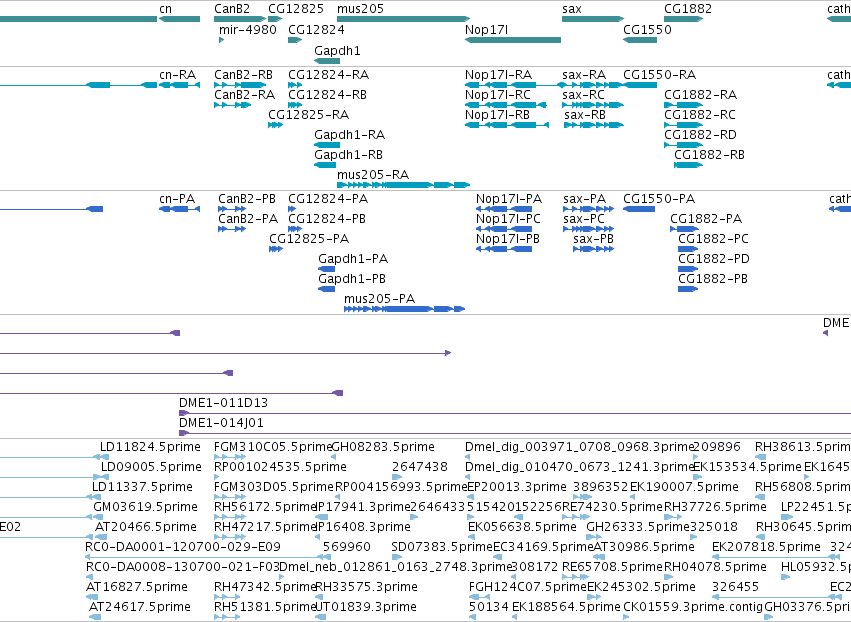Open EST RH38613.5prime label
The width and height of the screenshot is (851, 622).
coord(803,447)
